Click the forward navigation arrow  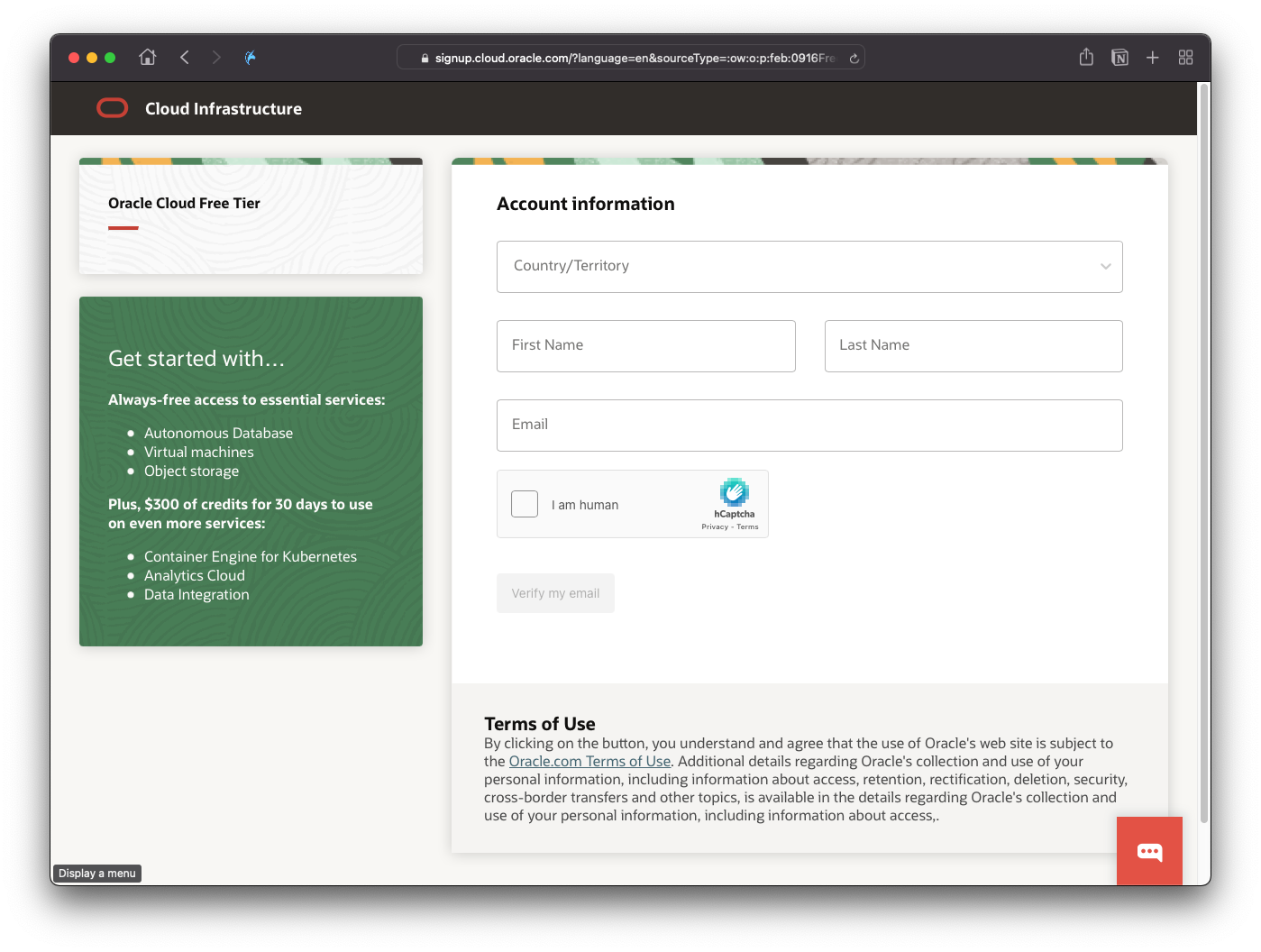216,58
